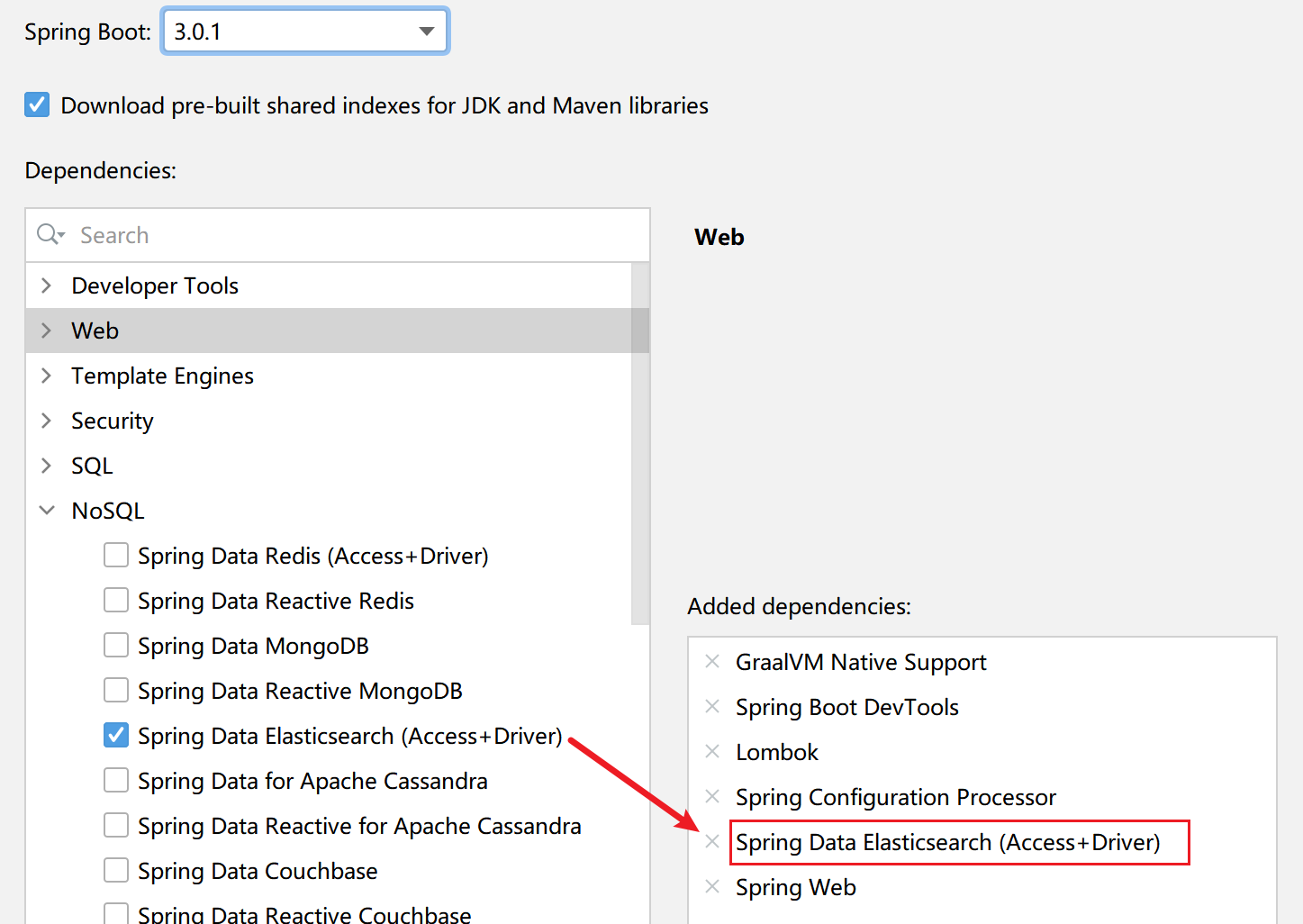Click the dependency Search field
The height and width of the screenshot is (924, 1303).
click(338, 235)
